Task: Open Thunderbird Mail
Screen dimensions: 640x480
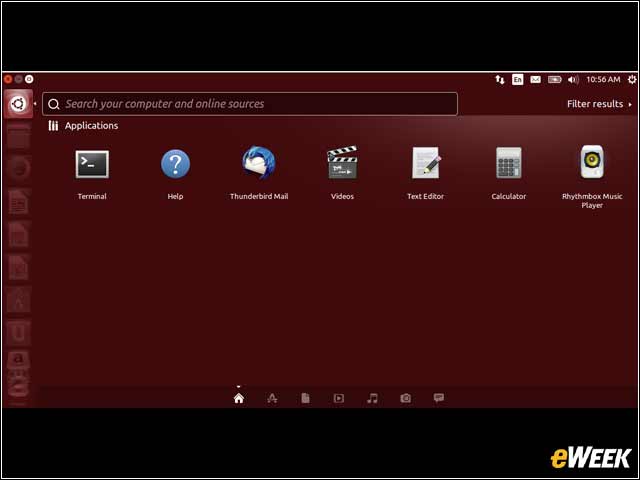Action: pos(259,163)
